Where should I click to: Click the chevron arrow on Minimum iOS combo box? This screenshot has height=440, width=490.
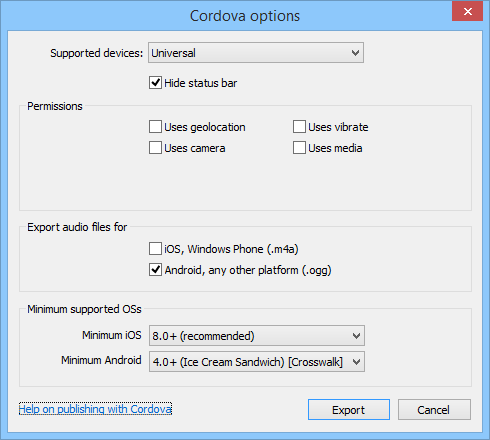[x=356, y=336]
